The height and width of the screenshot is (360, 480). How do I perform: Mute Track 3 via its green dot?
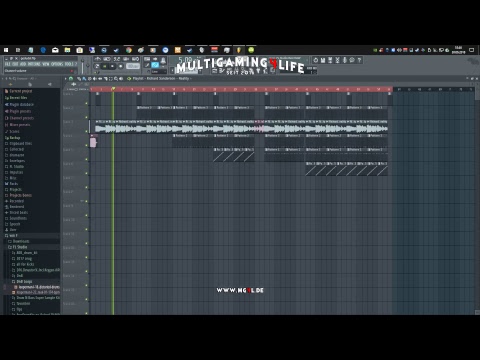(86, 131)
